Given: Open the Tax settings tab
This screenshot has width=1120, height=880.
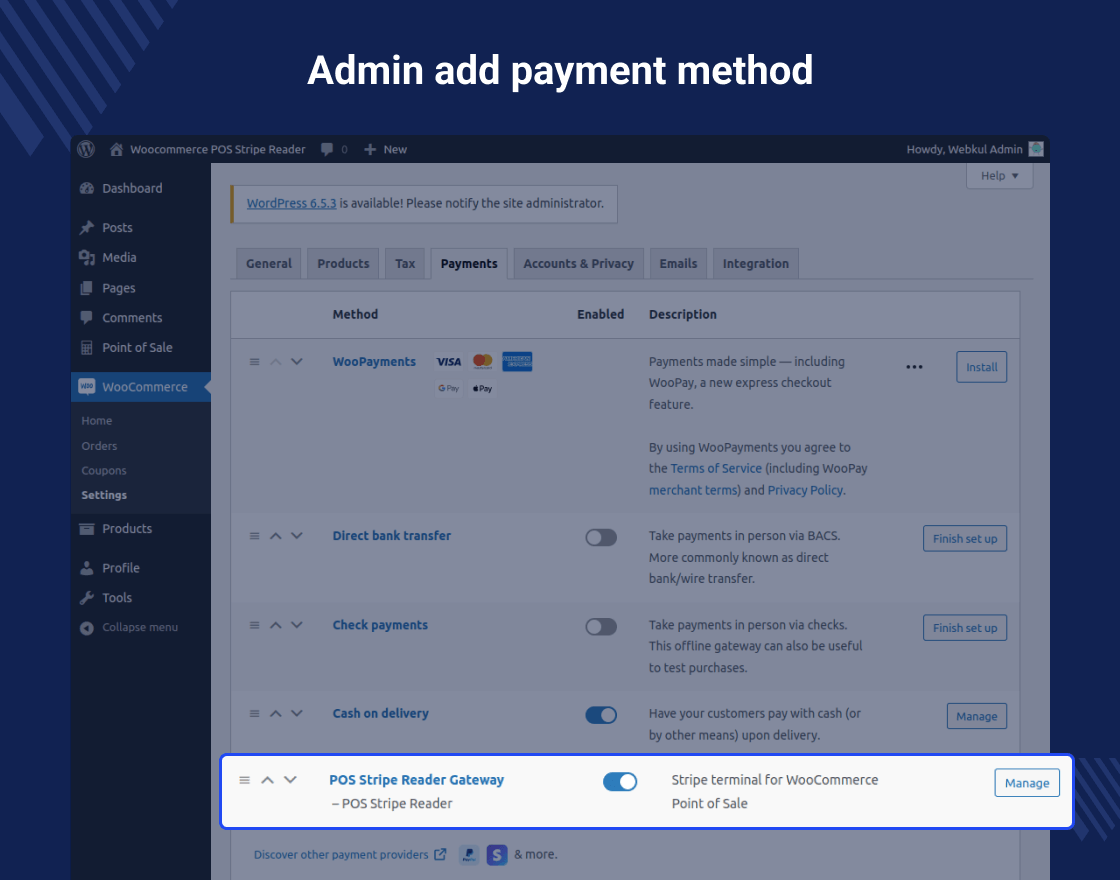Looking at the screenshot, I should (x=405, y=263).
